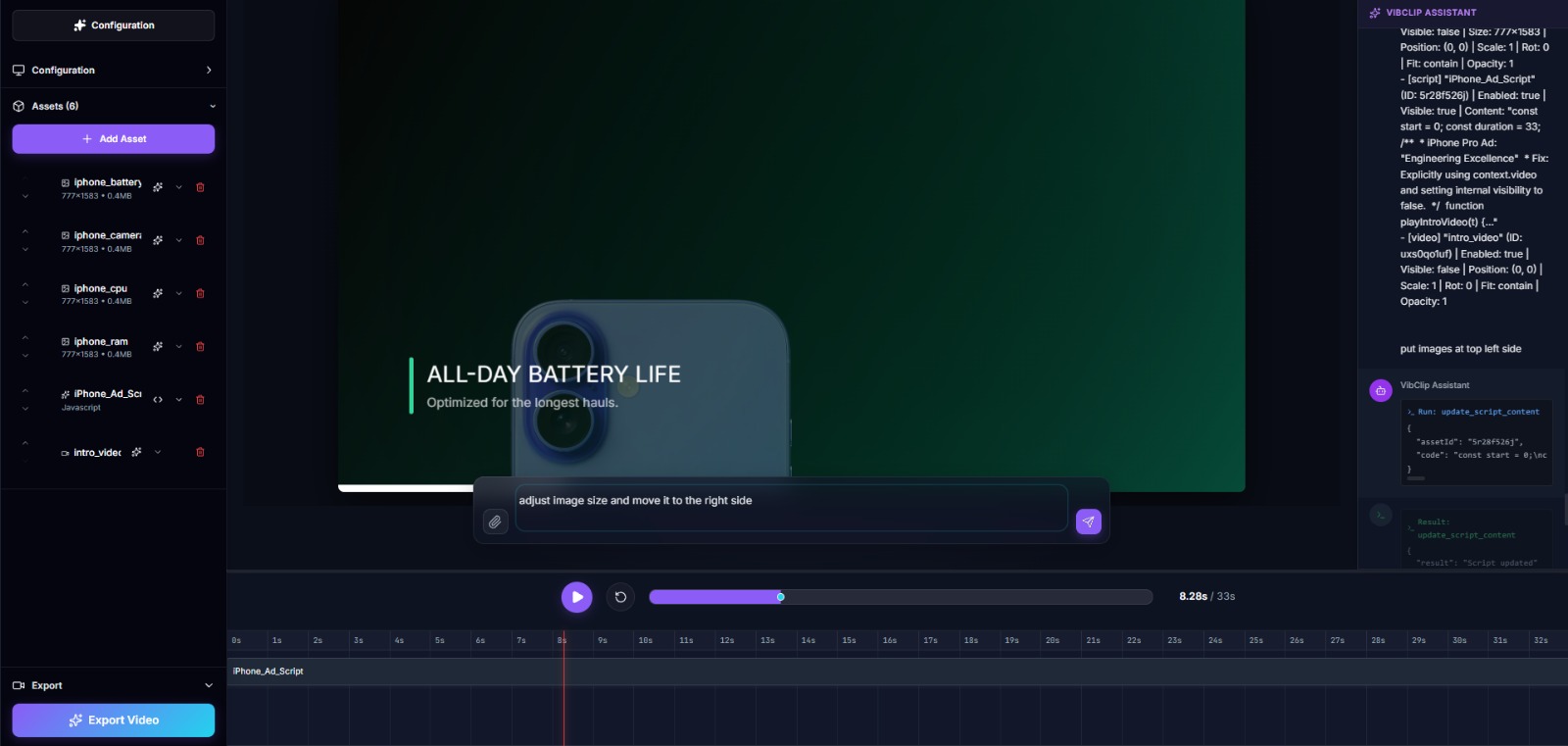Collapse the Assets (6) section
The image size is (1568, 746).
pyautogui.click(x=213, y=106)
